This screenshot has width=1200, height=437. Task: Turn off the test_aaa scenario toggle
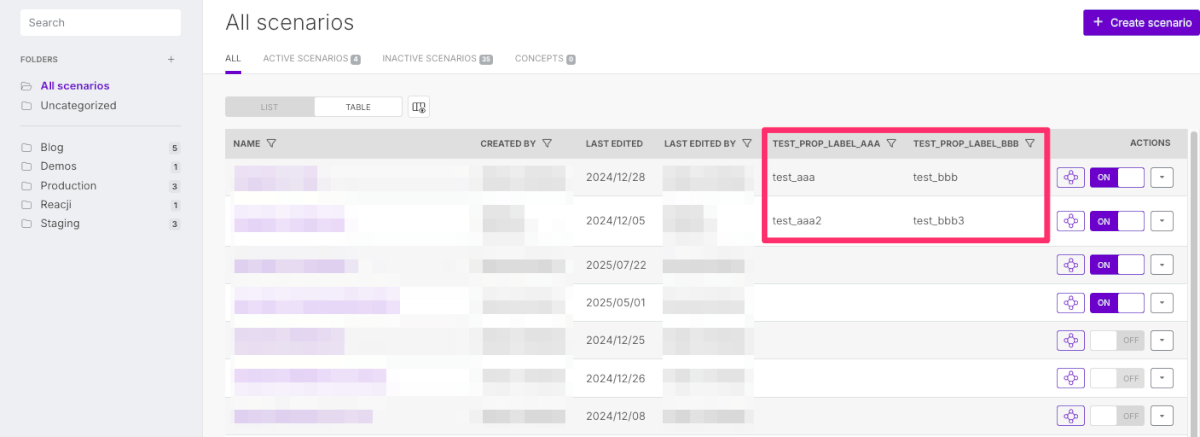coord(1117,178)
